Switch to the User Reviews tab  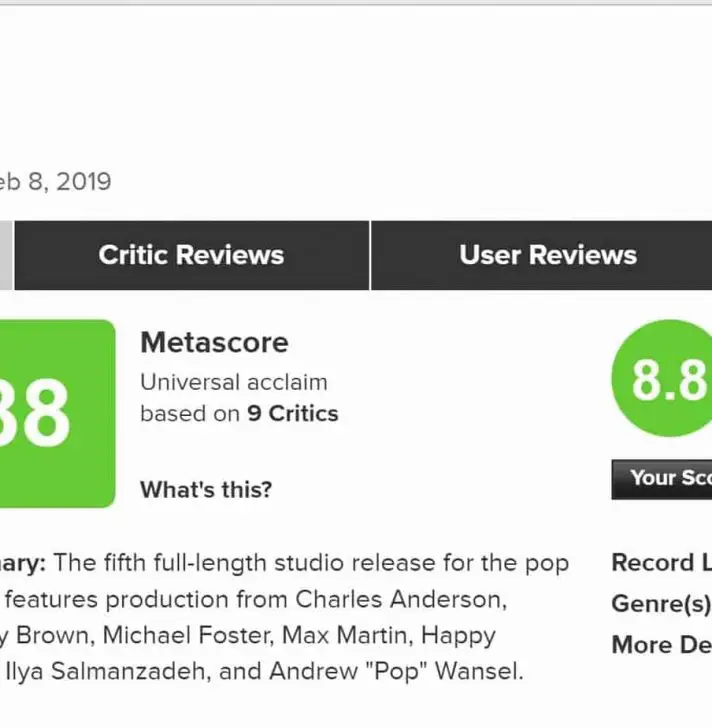coord(547,255)
